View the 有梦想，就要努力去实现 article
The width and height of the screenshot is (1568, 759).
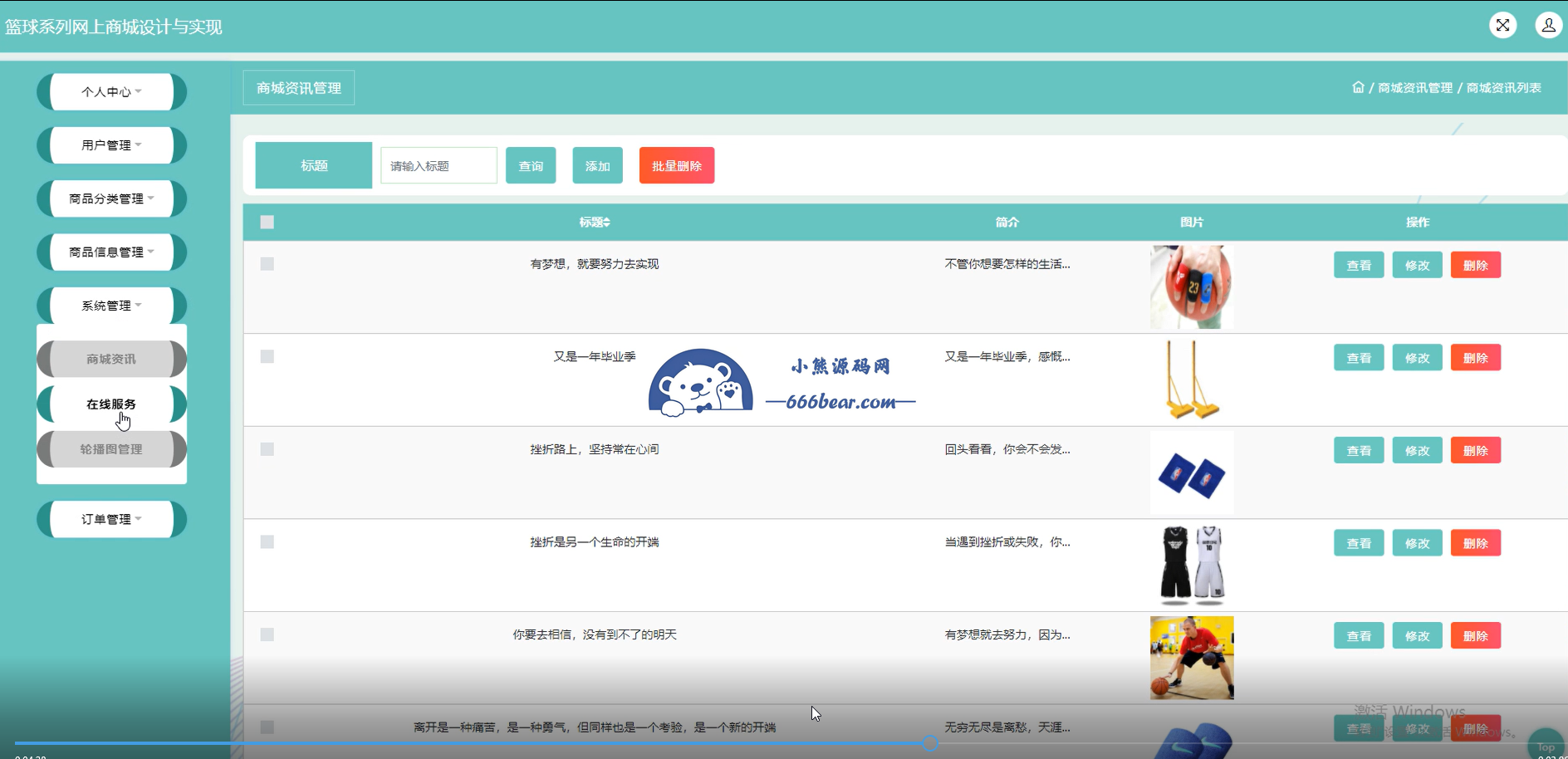click(1359, 265)
